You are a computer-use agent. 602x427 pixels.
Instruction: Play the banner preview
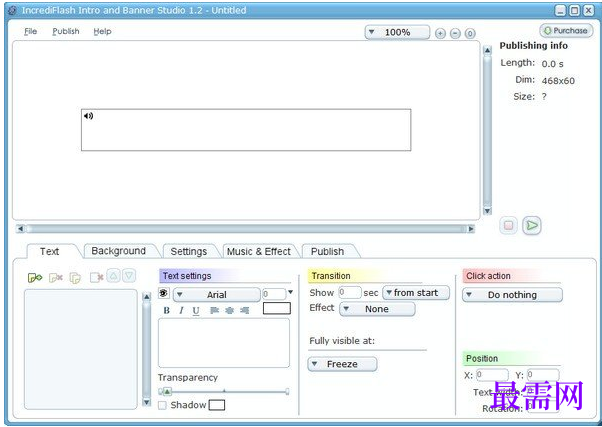tap(532, 225)
